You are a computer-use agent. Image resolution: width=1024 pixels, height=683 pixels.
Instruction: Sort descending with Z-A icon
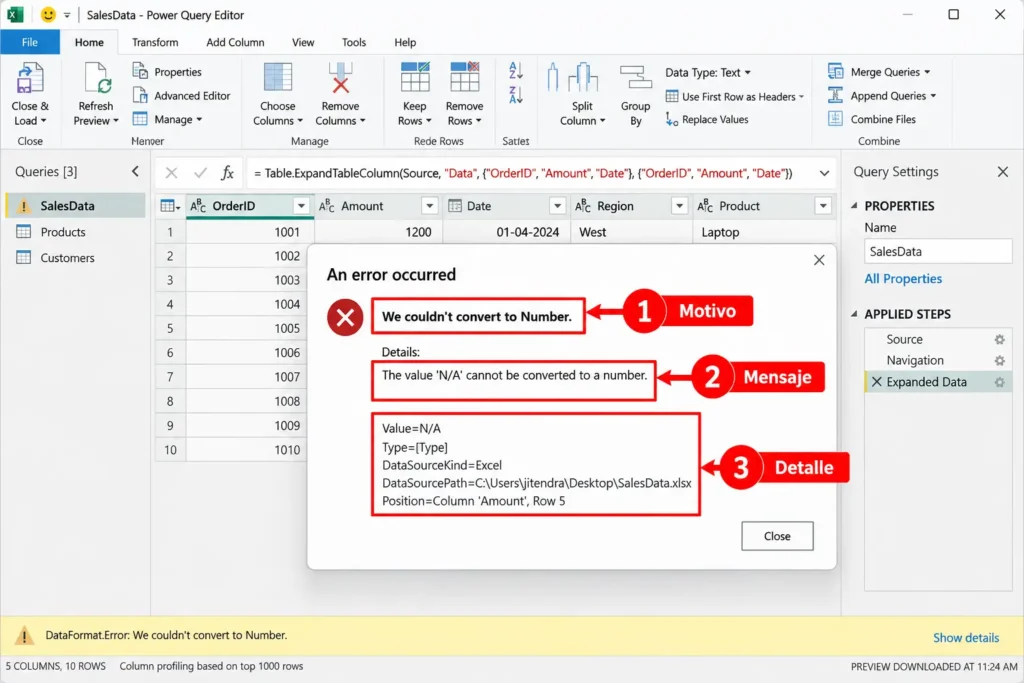point(516,95)
